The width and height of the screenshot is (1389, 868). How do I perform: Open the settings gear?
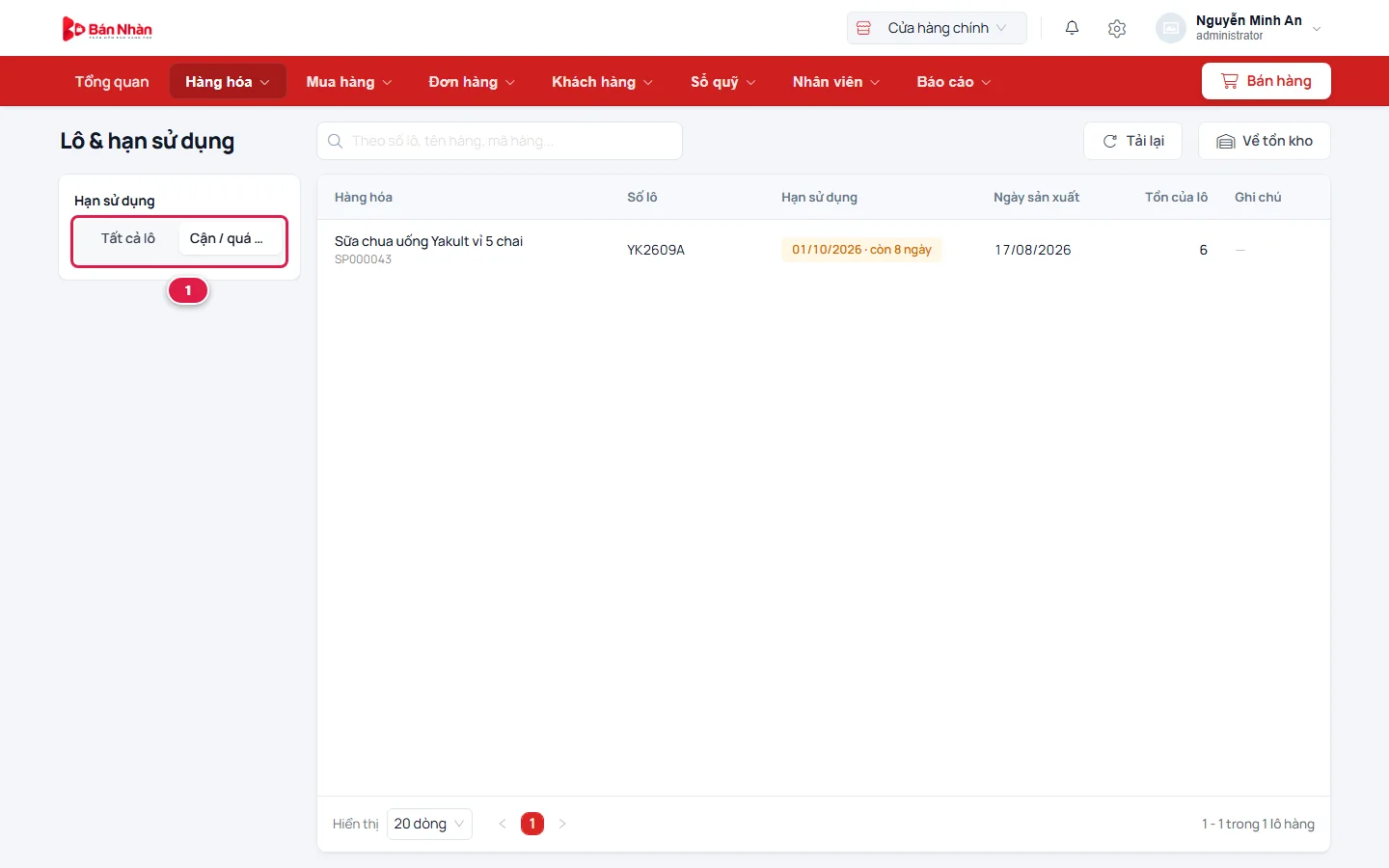[x=1117, y=28]
